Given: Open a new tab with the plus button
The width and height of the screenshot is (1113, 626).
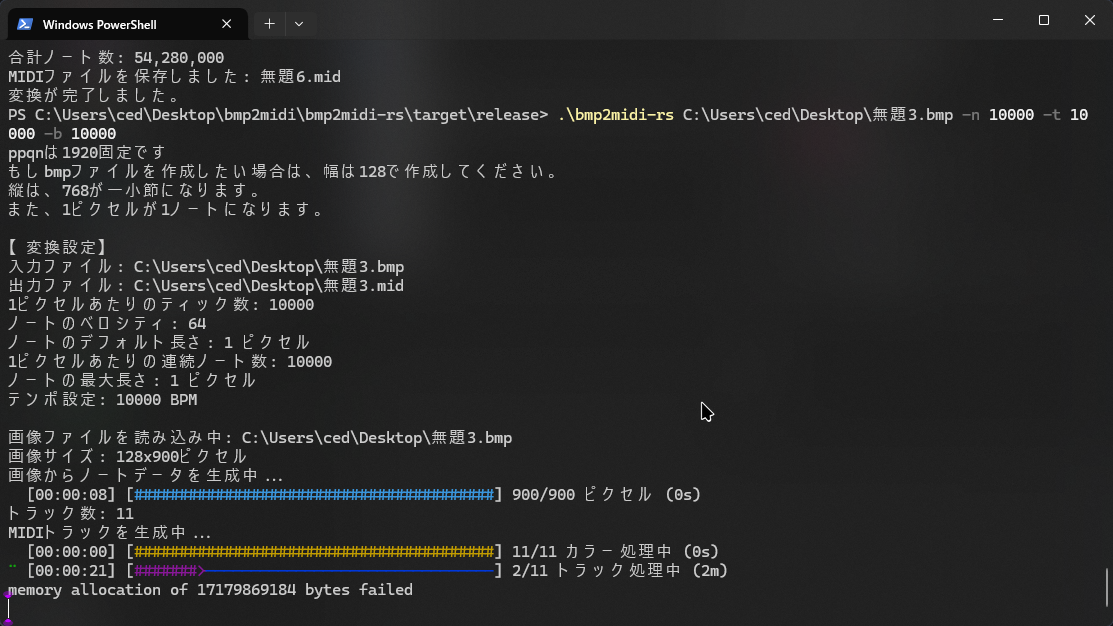Looking at the screenshot, I should (x=269, y=23).
